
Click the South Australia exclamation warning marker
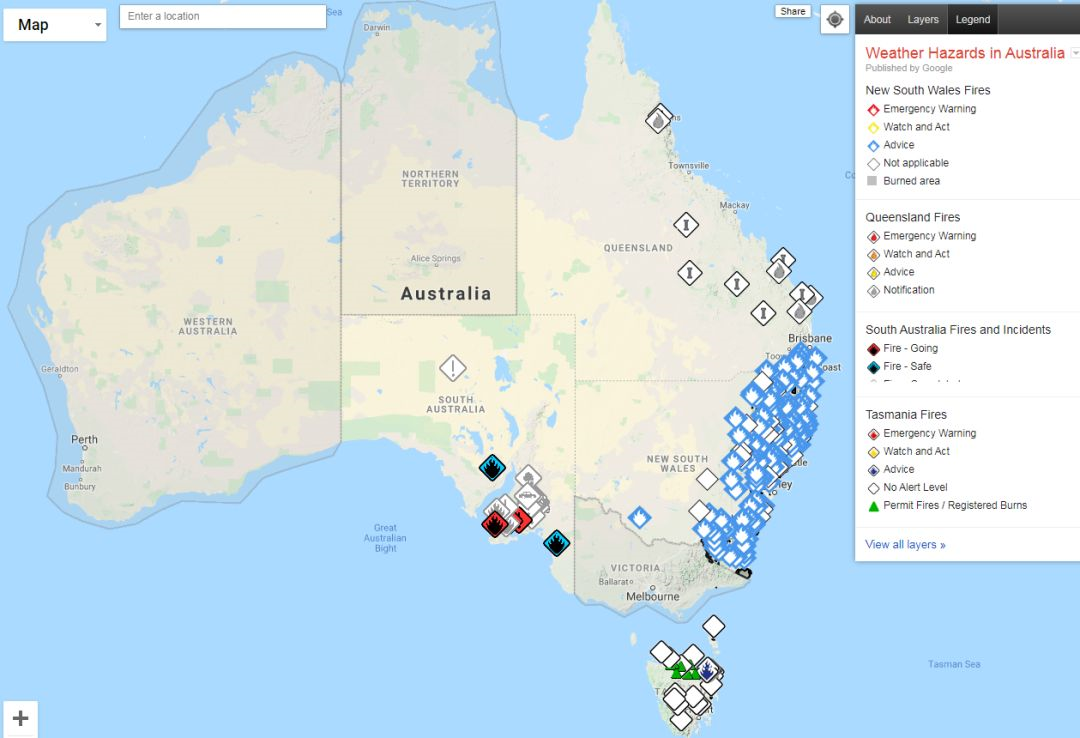point(453,368)
